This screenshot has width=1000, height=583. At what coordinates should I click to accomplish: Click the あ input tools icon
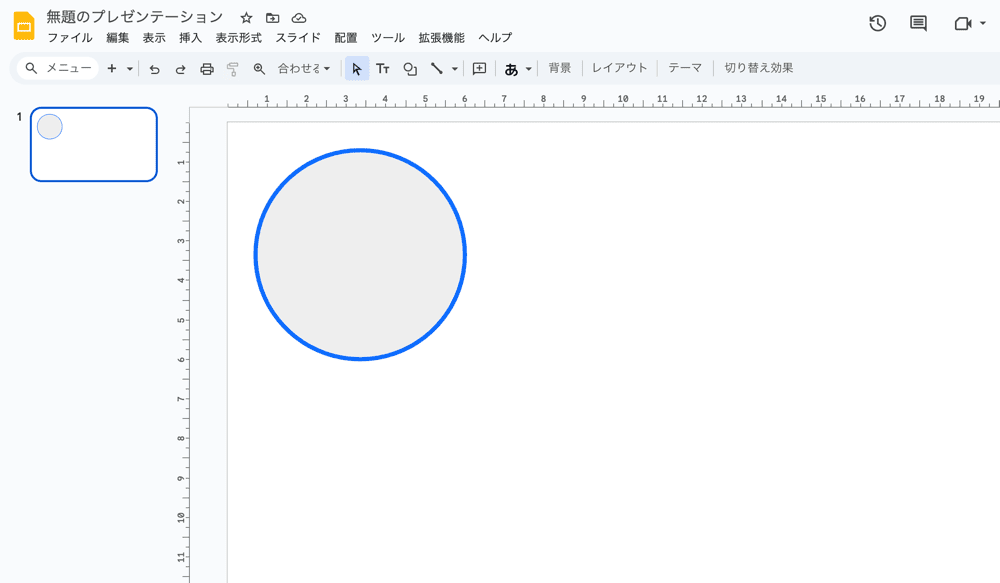pos(511,69)
